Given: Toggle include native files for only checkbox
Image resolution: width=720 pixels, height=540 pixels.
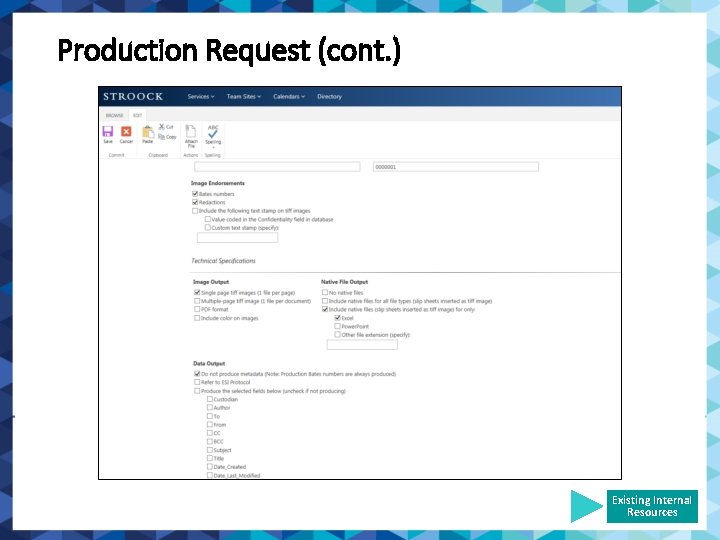Looking at the screenshot, I should [325, 309].
